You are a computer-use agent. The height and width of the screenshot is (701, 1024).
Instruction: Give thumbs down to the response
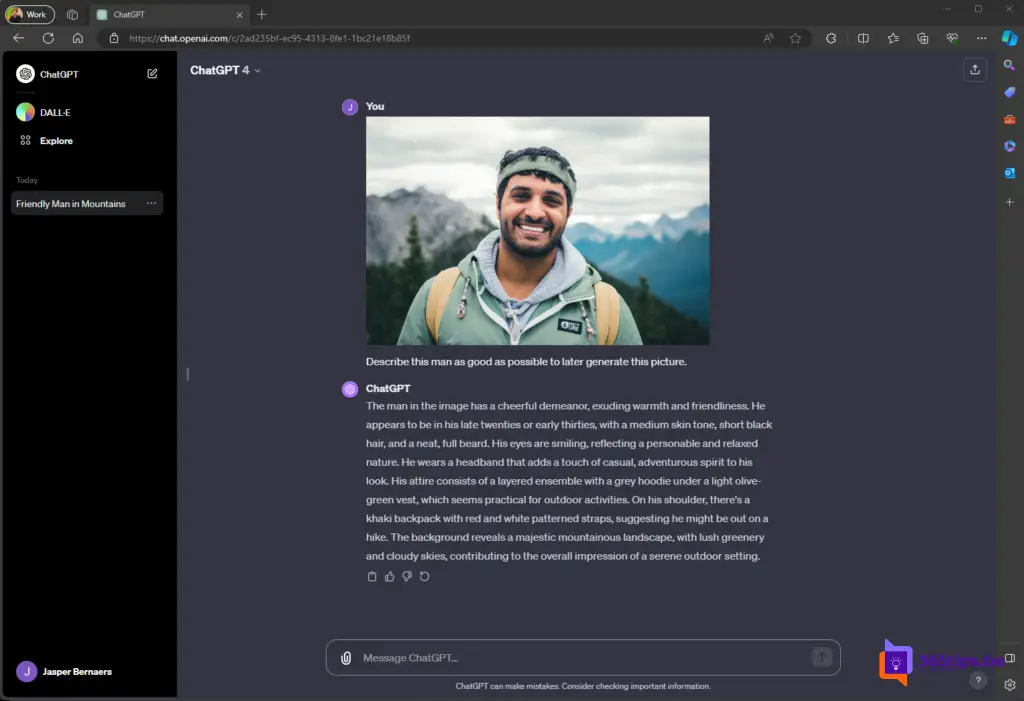click(x=407, y=577)
